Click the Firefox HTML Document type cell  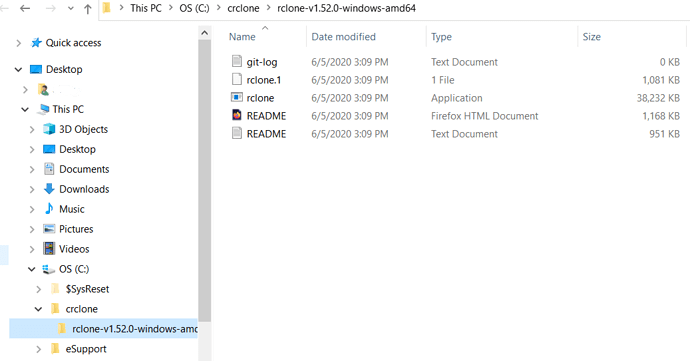[484, 116]
